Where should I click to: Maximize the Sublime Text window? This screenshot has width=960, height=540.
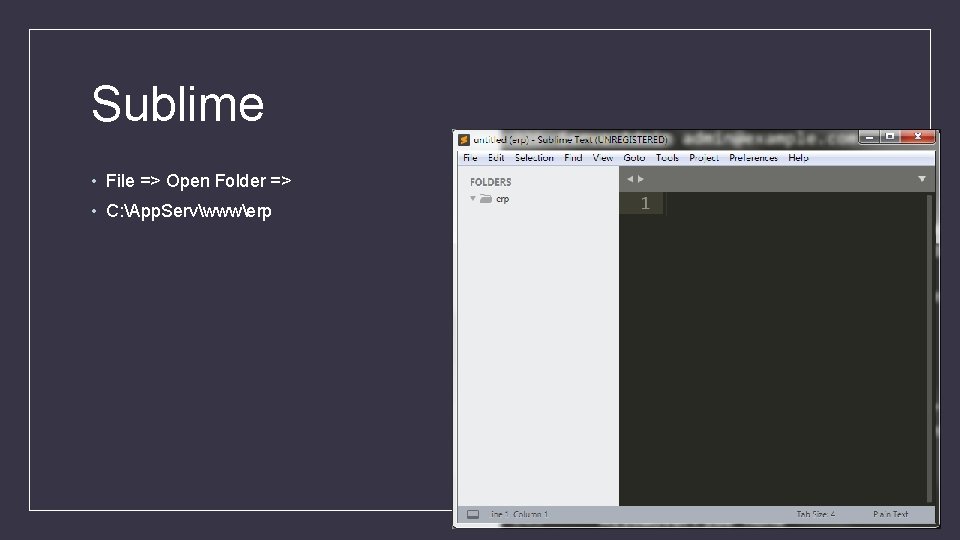890,137
